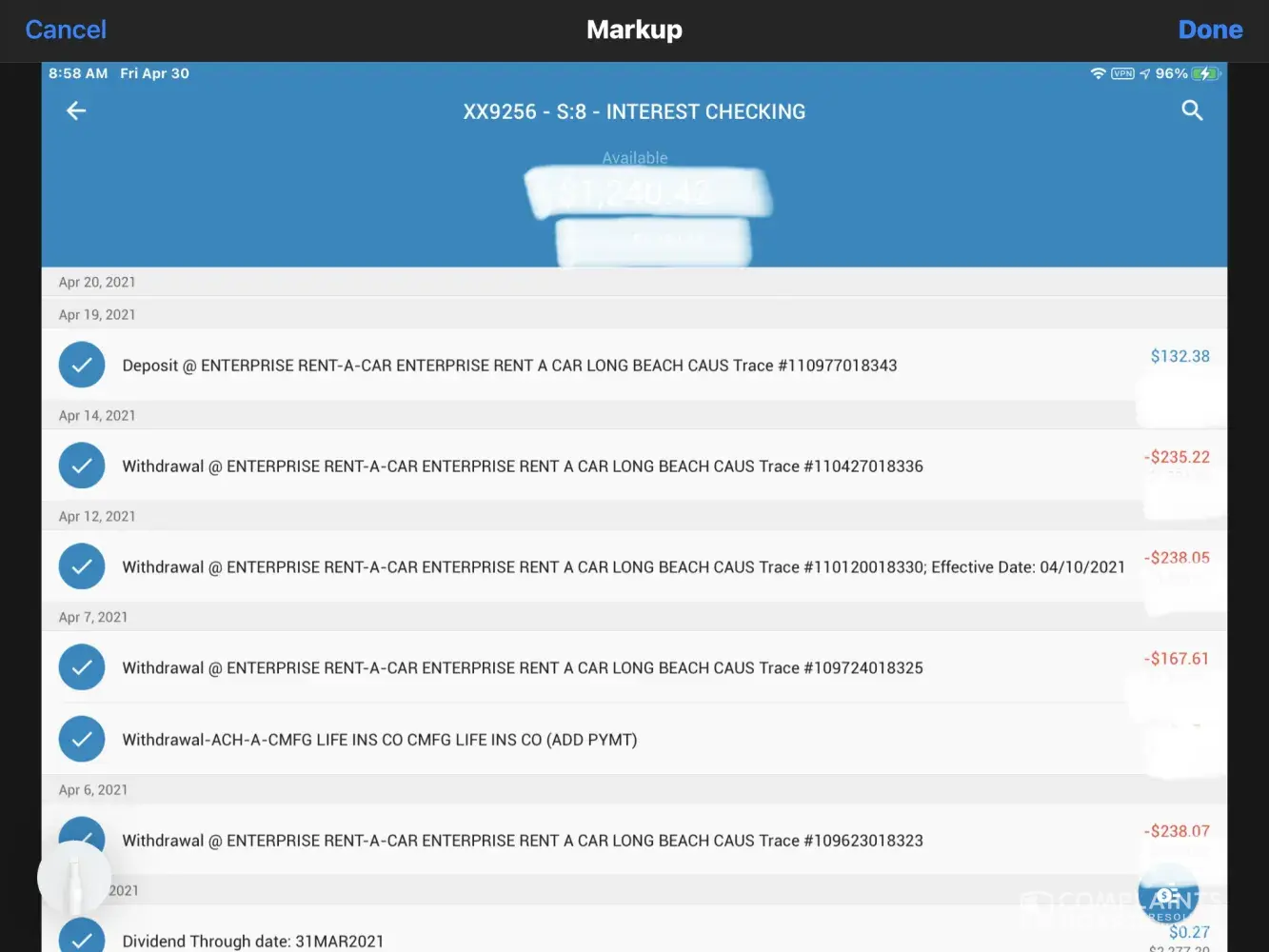Tap the -$238.05 withdrawal amount

(1177, 558)
